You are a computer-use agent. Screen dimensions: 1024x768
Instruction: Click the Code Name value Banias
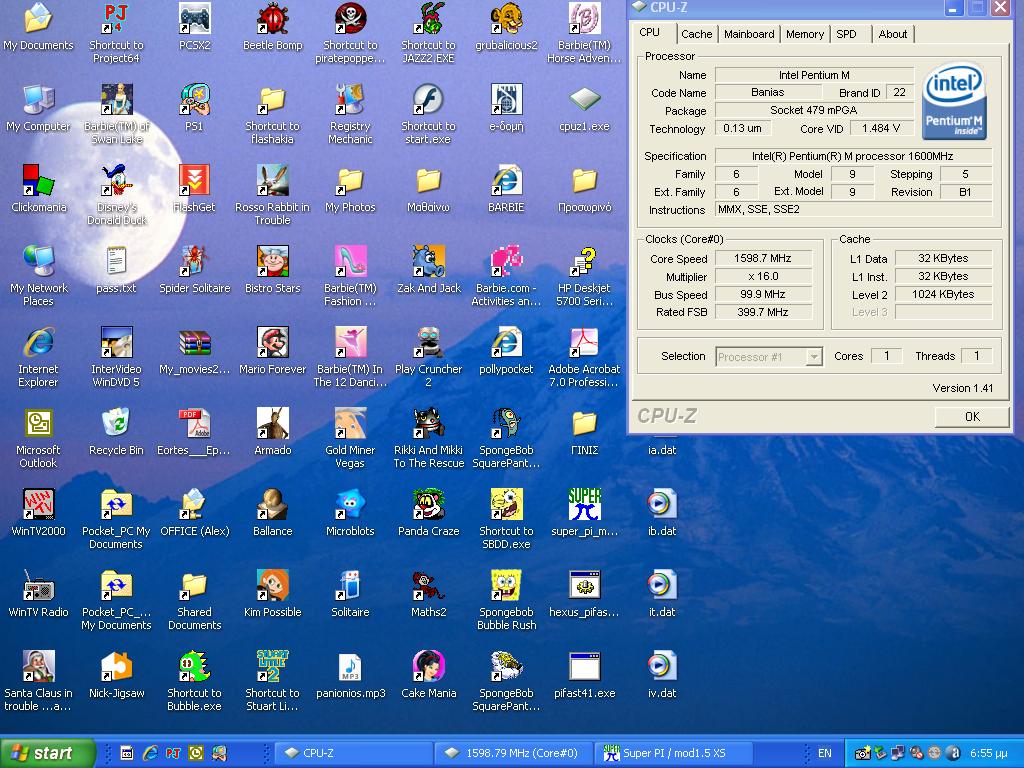coord(768,92)
